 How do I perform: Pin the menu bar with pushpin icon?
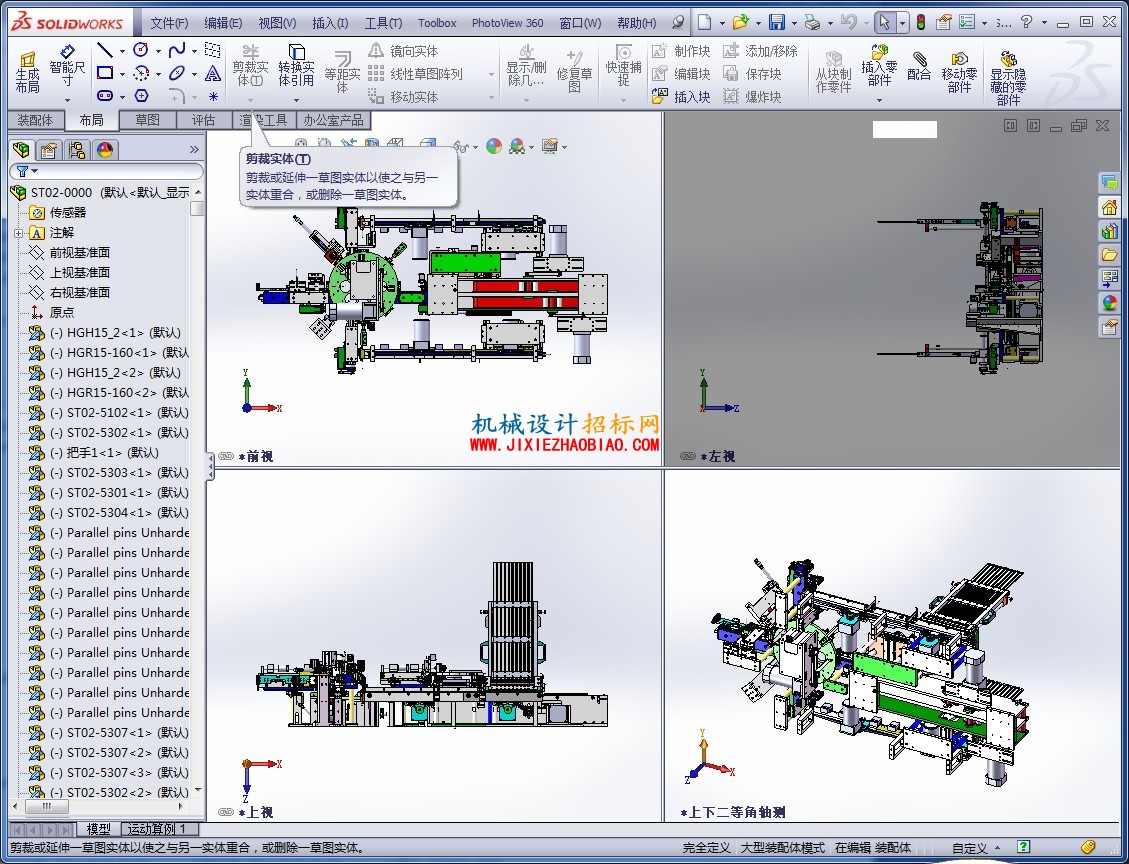(x=678, y=22)
